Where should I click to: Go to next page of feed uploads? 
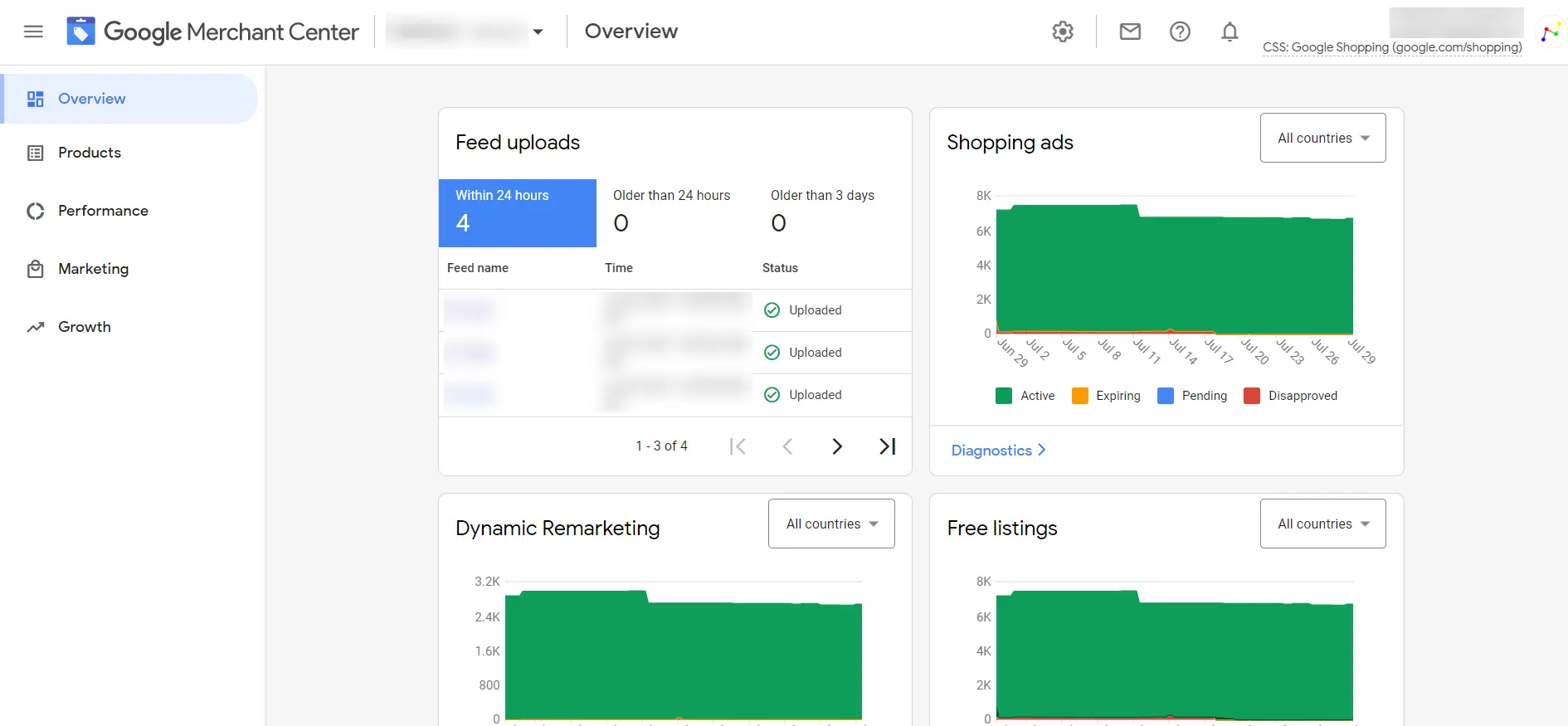tap(837, 446)
